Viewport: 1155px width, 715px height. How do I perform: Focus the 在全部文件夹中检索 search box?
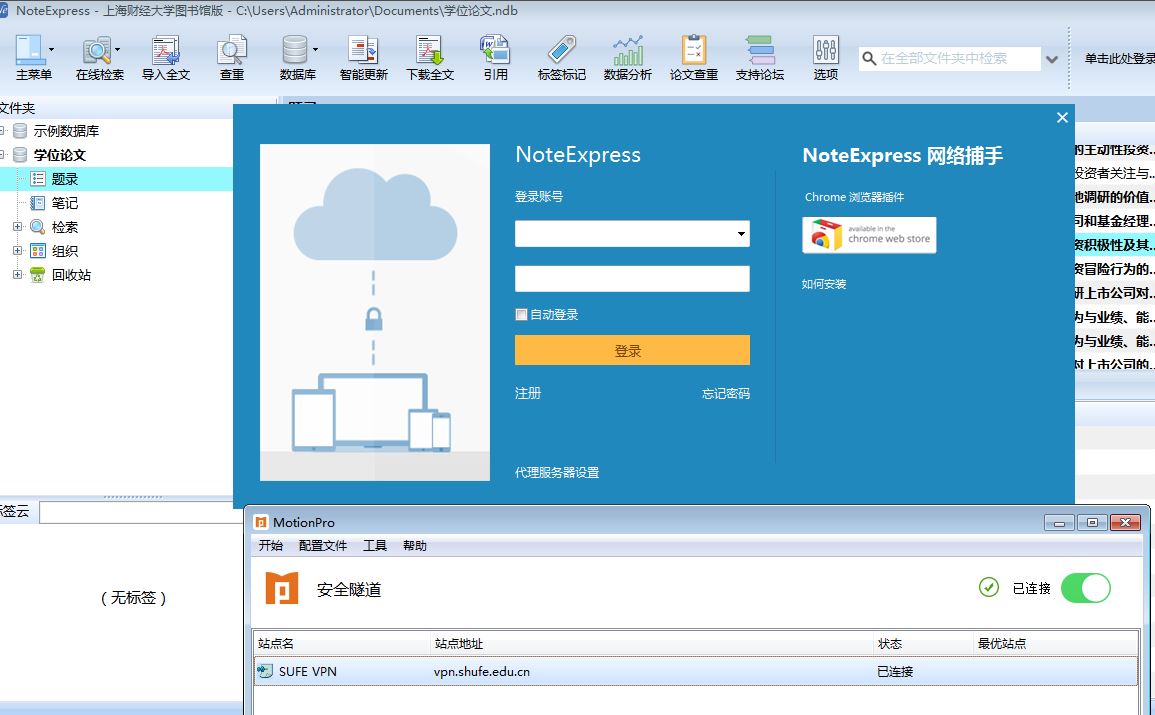click(x=950, y=58)
